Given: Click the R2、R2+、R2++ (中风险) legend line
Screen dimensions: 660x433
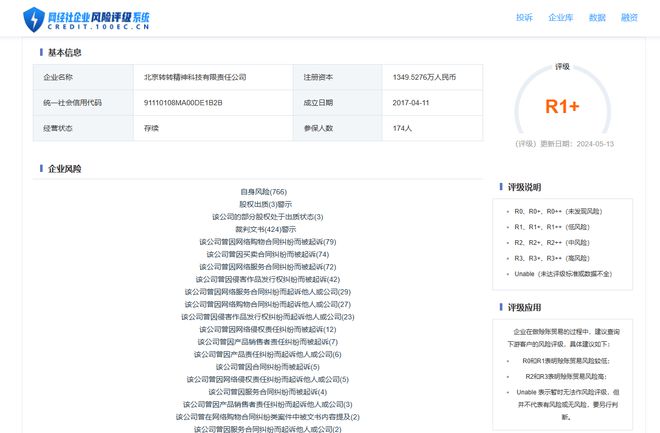Looking at the screenshot, I should (x=552, y=243).
